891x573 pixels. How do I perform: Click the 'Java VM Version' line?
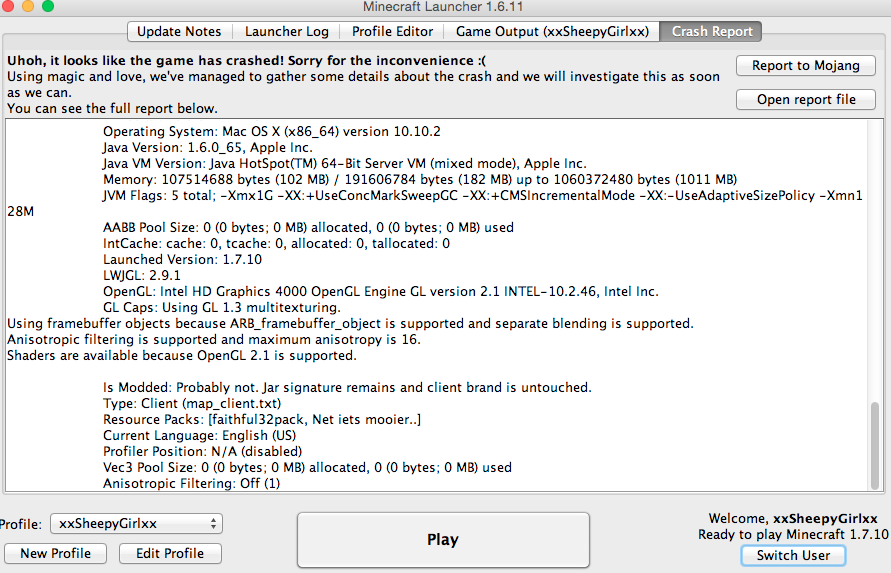[x=345, y=163]
